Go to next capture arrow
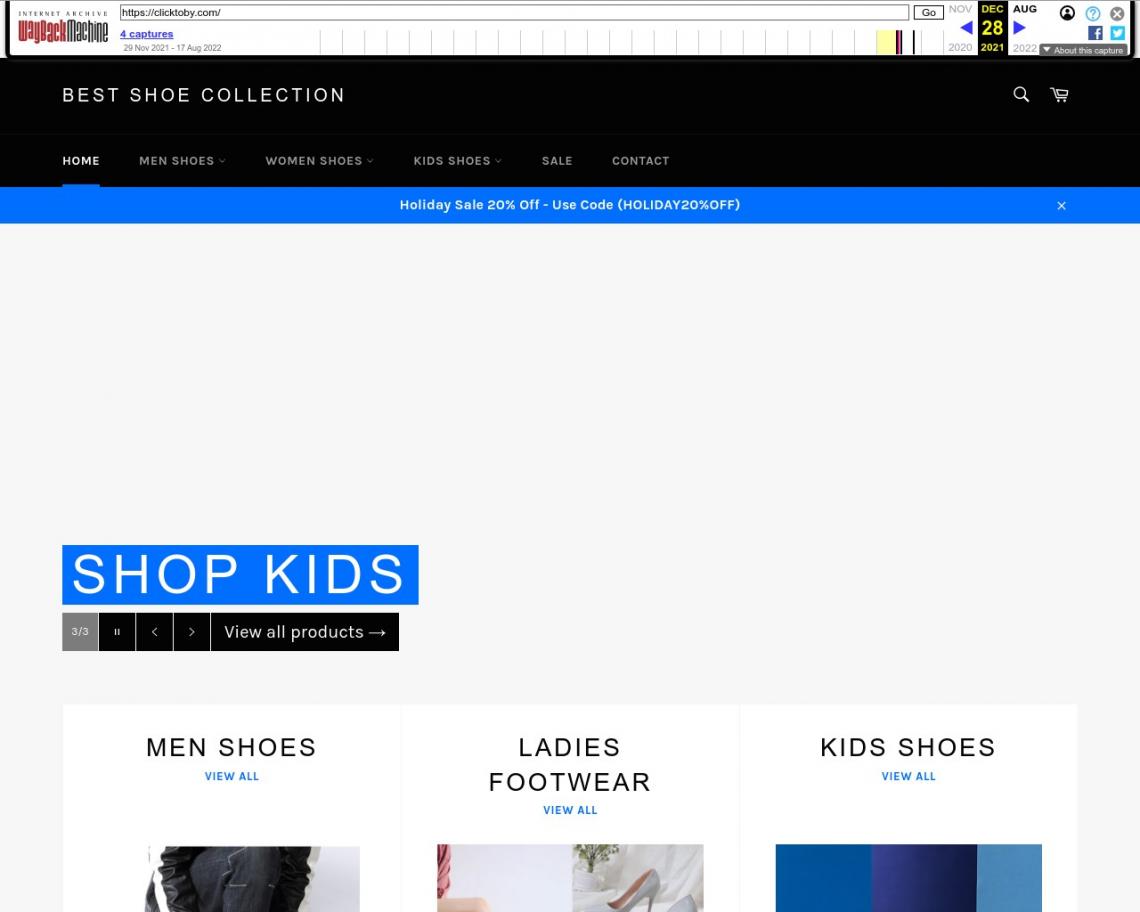 (x=1019, y=28)
